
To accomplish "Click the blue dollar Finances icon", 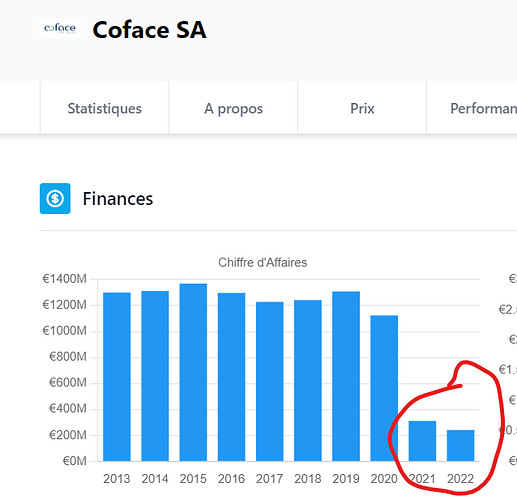I will (x=55, y=198).
